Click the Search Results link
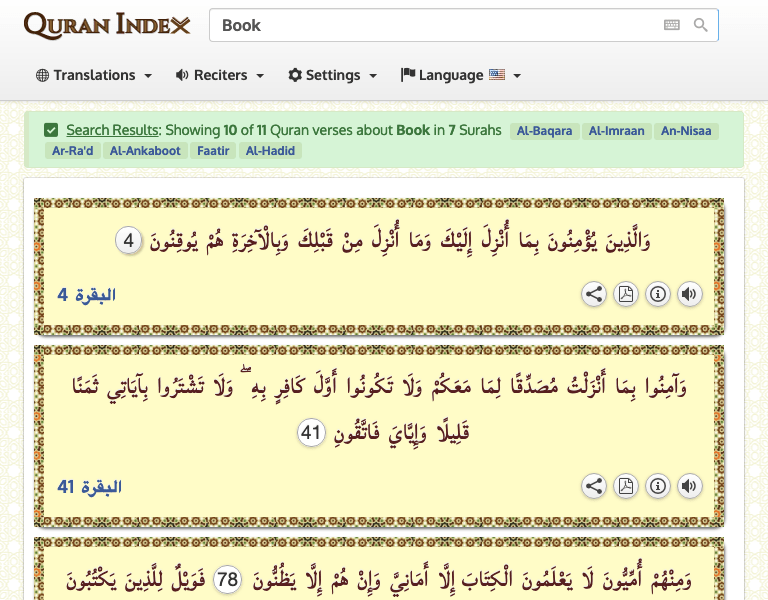 coord(112,130)
